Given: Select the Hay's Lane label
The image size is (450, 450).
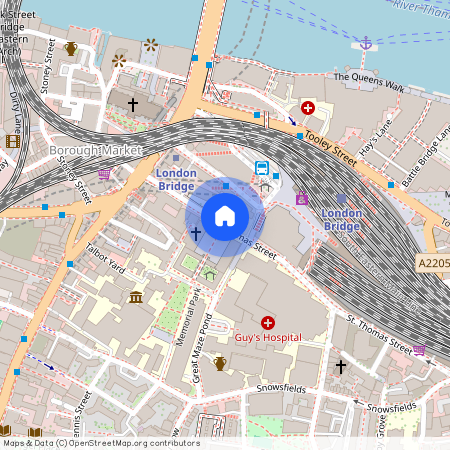Looking at the screenshot, I should coord(375,138).
